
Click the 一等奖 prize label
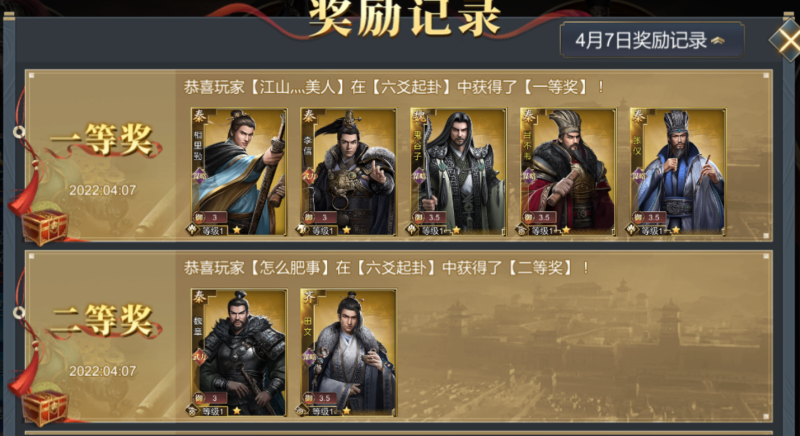pyautogui.click(x=102, y=140)
